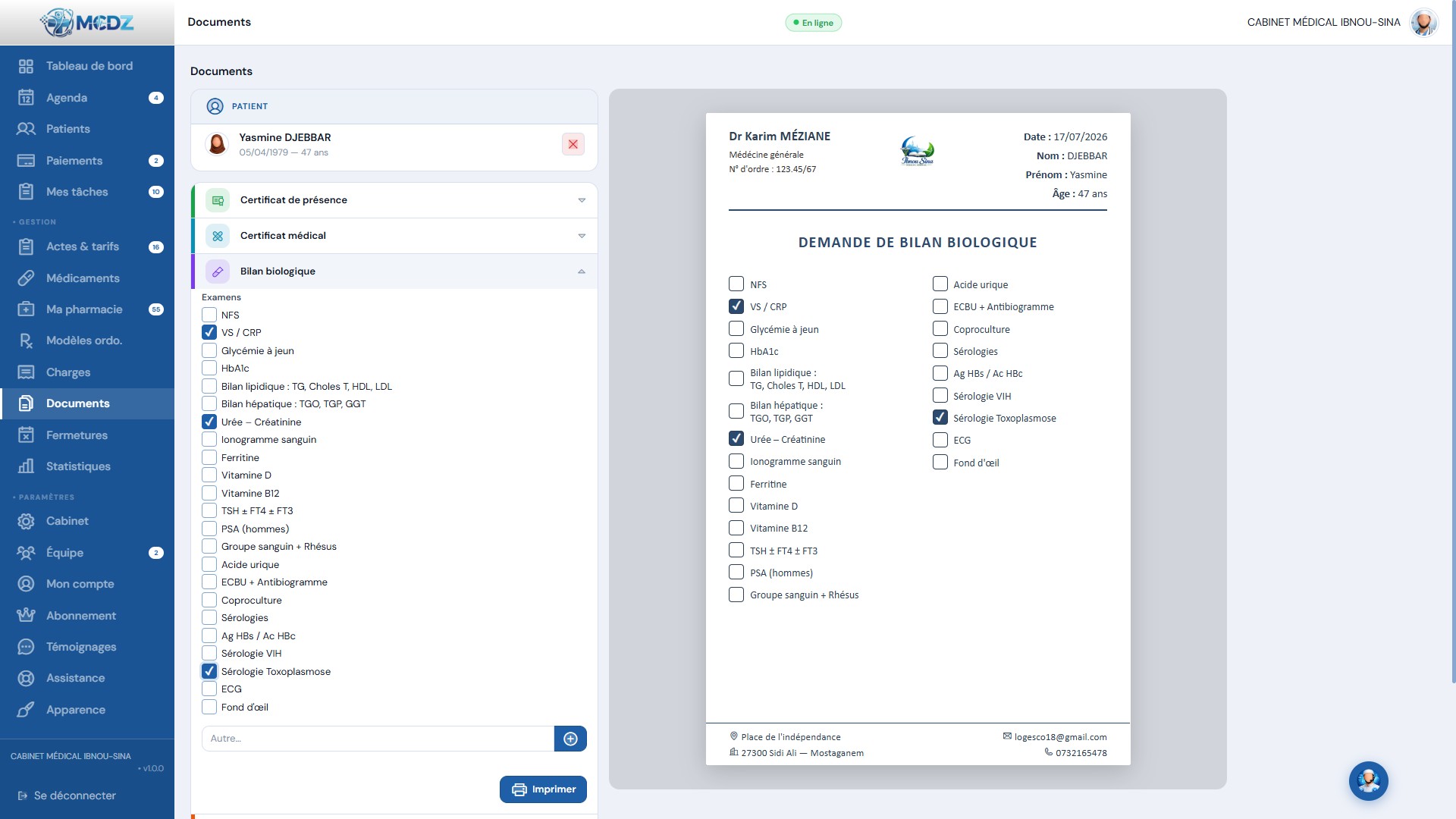Screen dimensions: 1456x819
Task: Click the Apparence brush icon
Action: point(26,710)
